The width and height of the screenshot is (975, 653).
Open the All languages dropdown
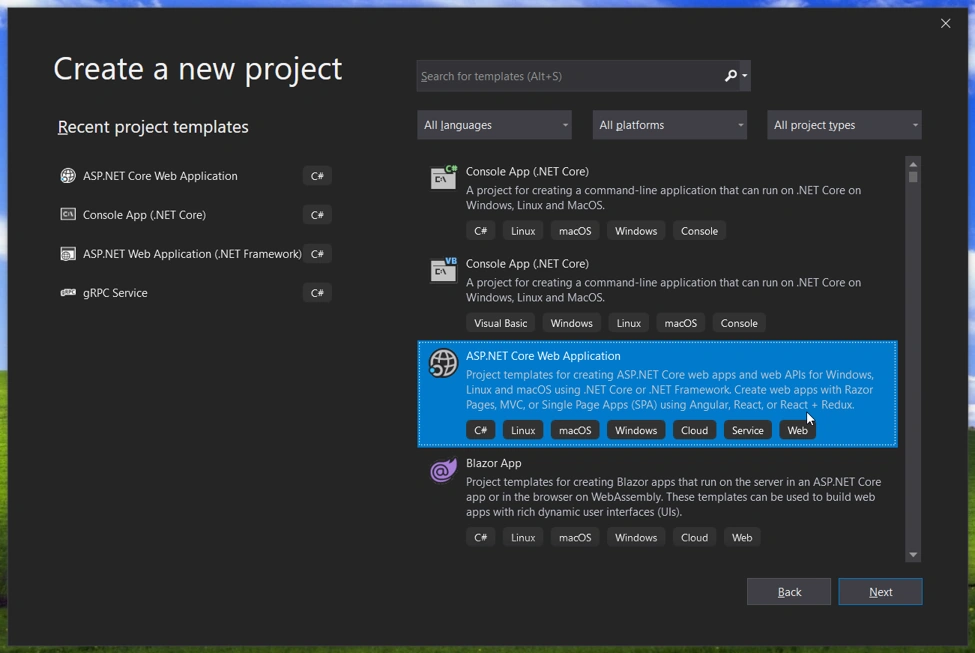click(x=494, y=125)
